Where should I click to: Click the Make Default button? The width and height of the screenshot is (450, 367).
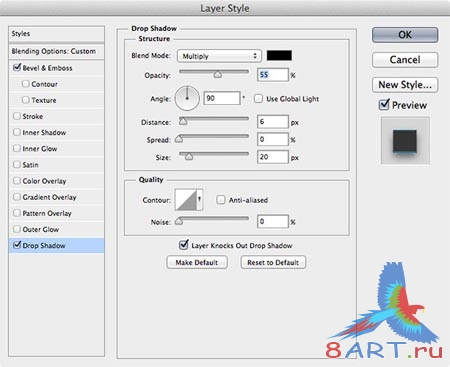197,262
